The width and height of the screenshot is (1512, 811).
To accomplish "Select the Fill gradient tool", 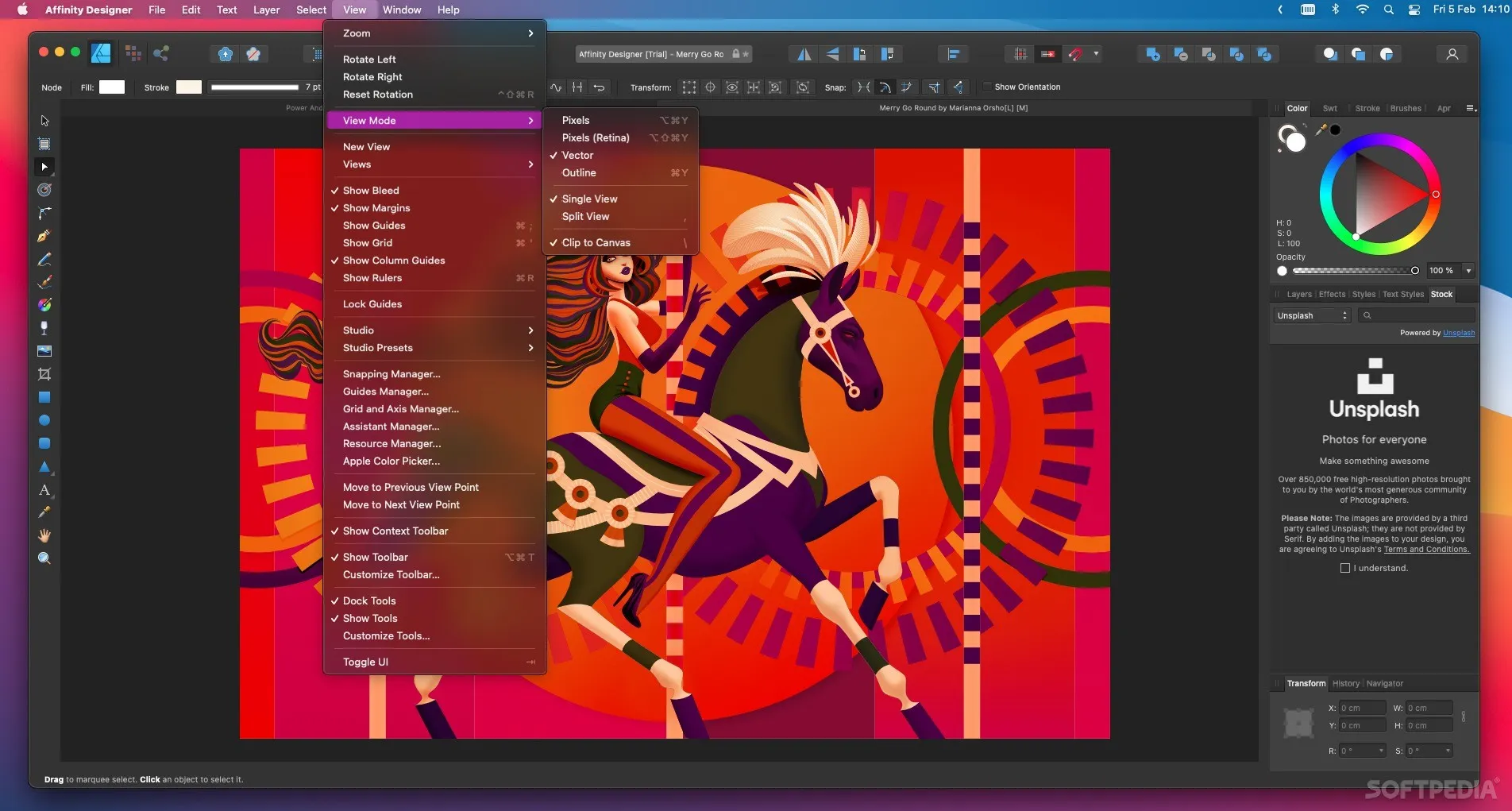I will point(44,305).
